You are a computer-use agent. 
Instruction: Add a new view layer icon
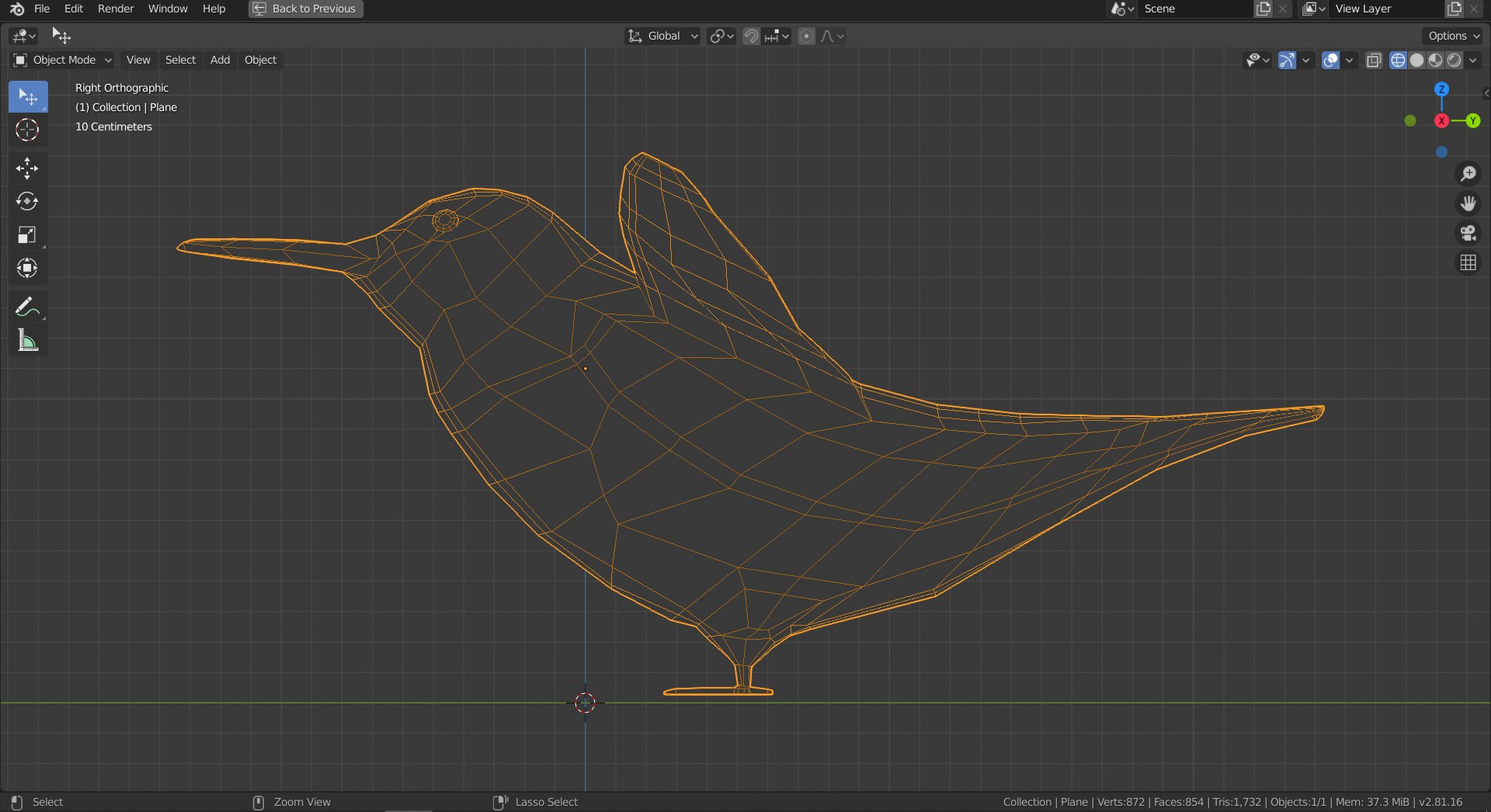(x=1455, y=9)
